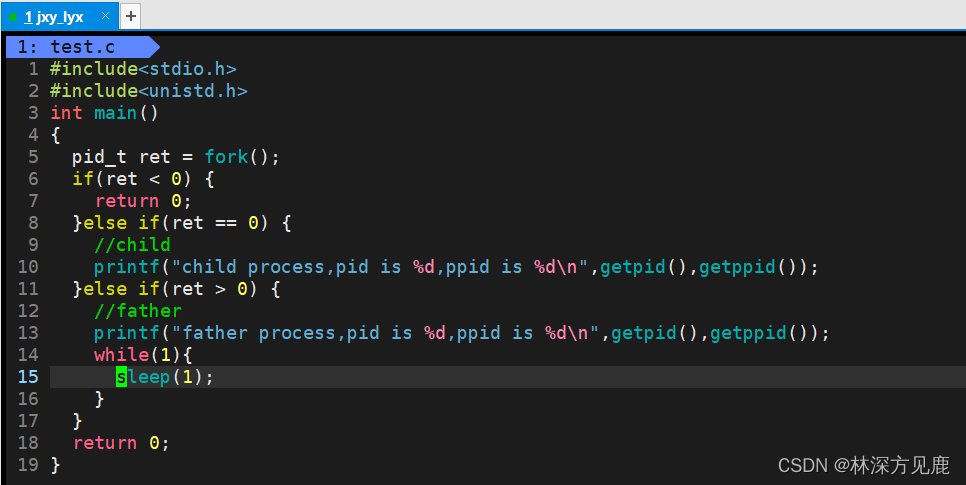This screenshot has height=485, width=966.
Task: Click the '//father' comment
Action: point(137,311)
